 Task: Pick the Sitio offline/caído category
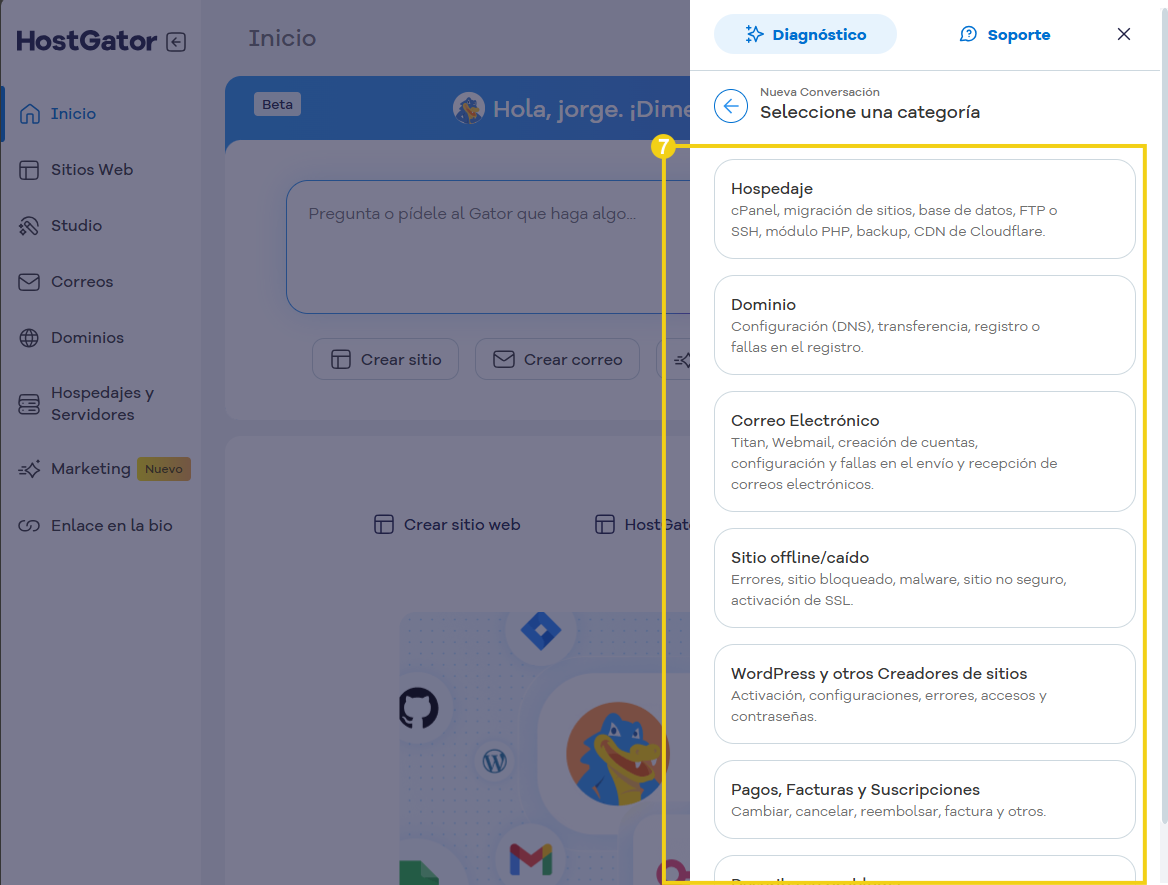click(x=924, y=578)
